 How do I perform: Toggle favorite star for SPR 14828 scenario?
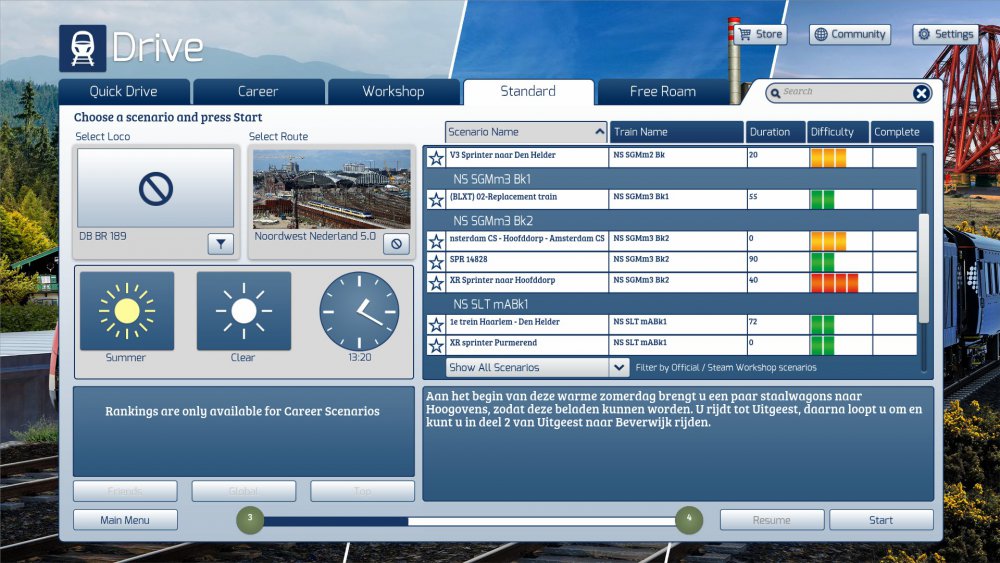point(436,262)
